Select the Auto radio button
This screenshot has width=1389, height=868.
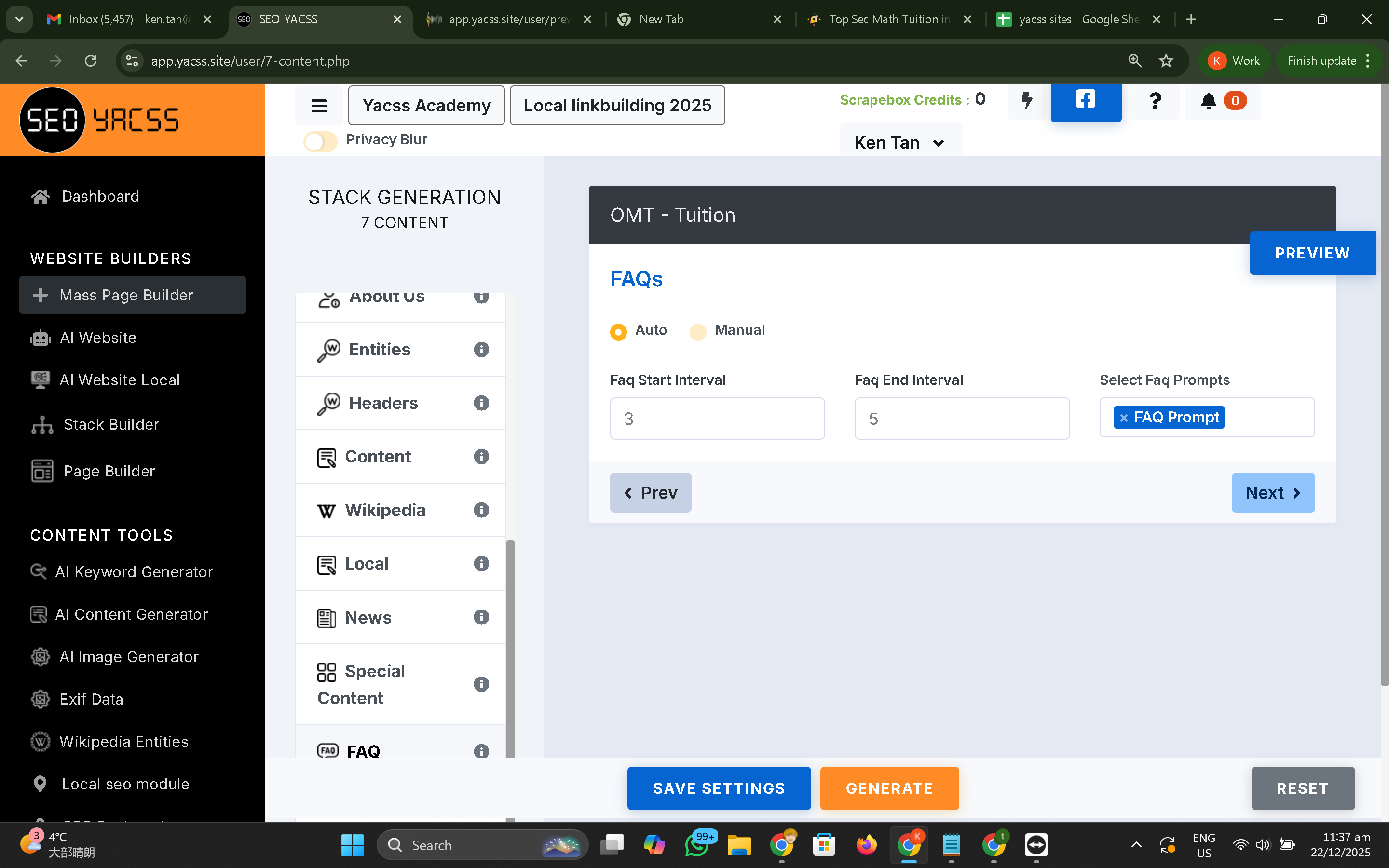click(x=618, y=332)
